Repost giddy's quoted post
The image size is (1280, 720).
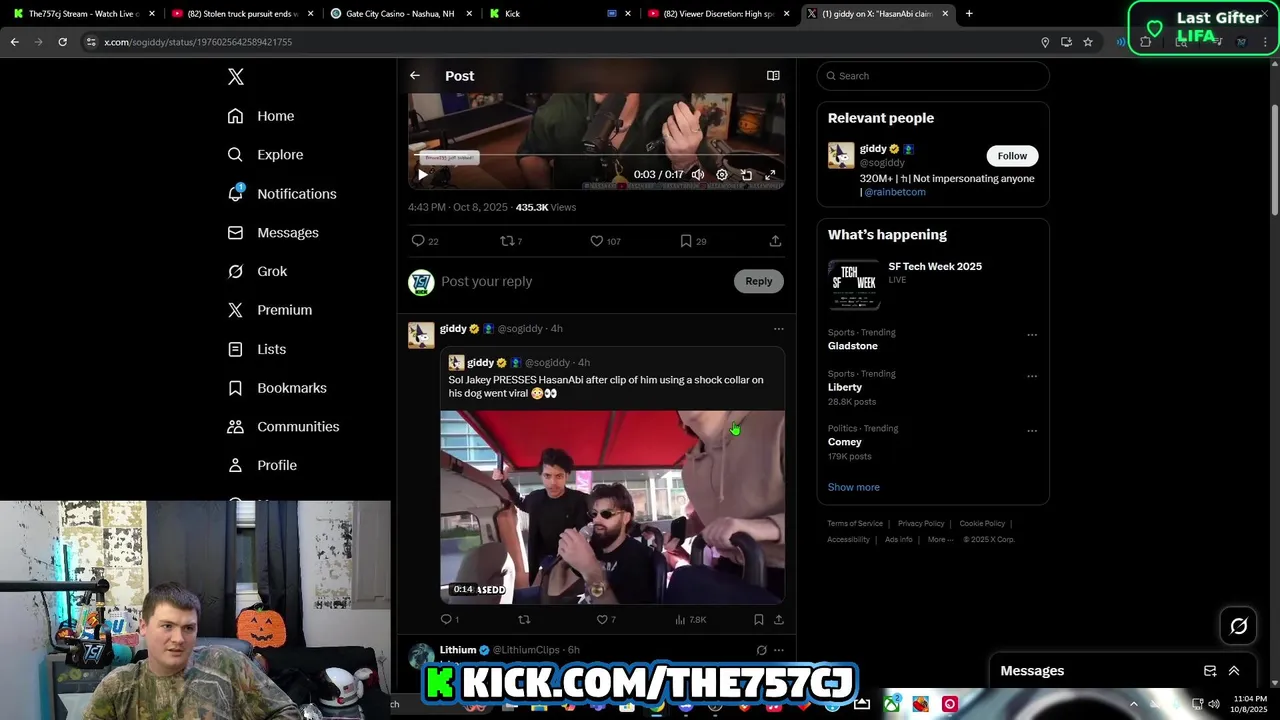click(524, 620)
